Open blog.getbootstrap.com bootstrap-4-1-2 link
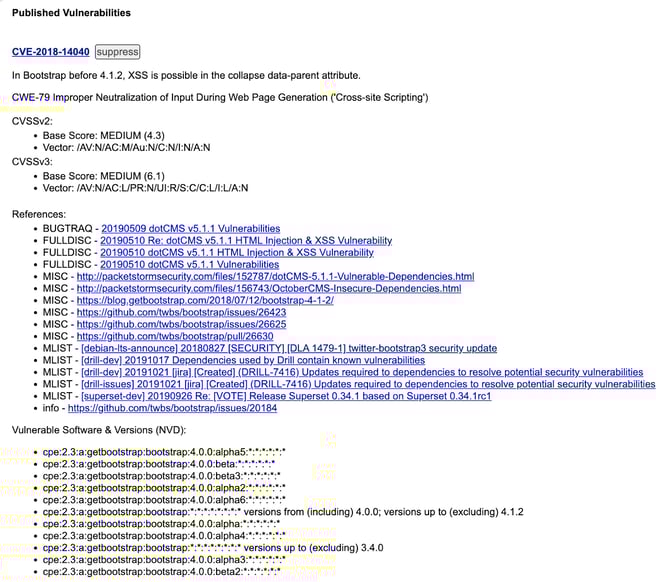The width and height of the screenshot is (664, 582). [205, 300]
